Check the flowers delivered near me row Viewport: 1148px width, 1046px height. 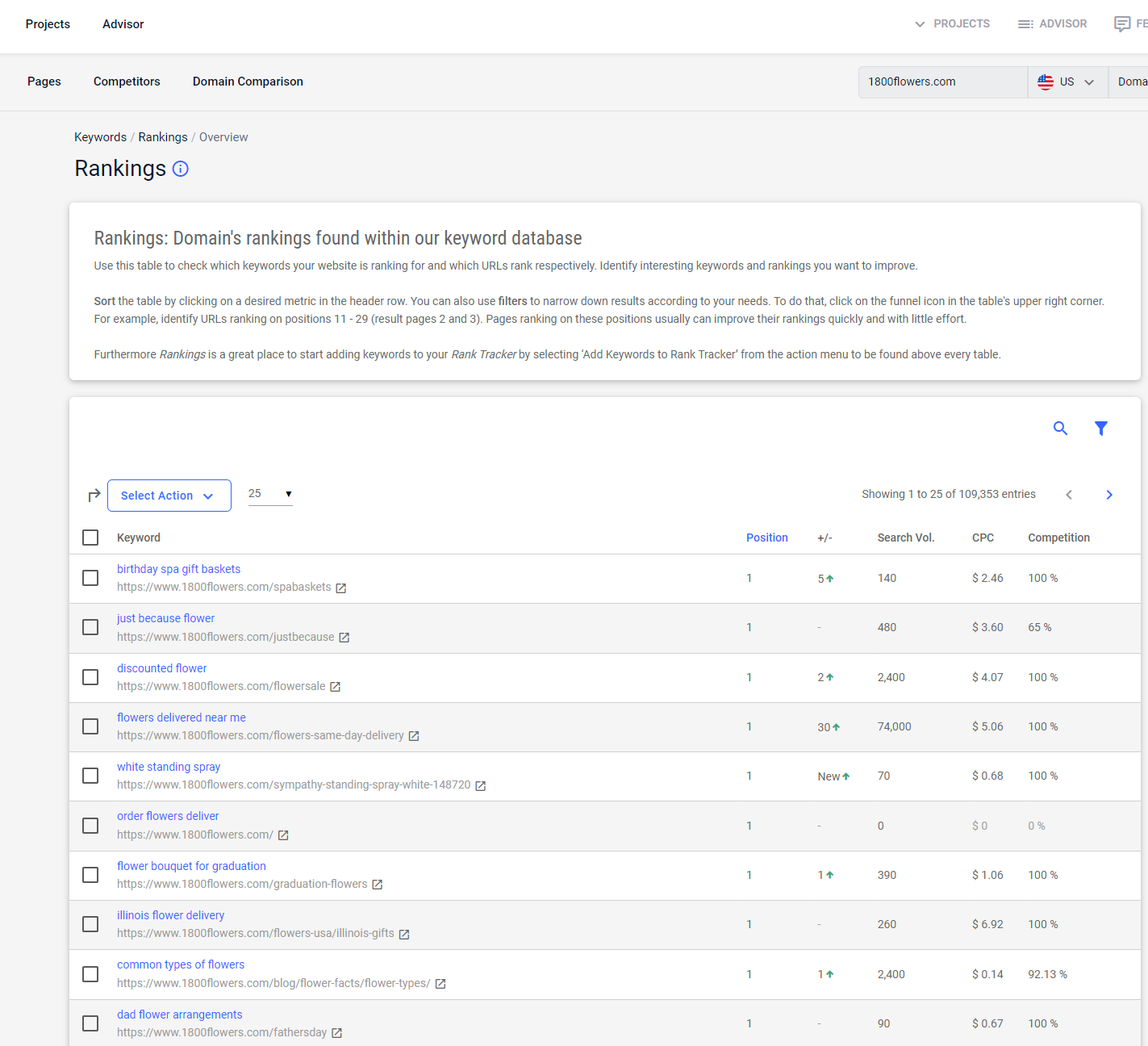pyautogui.click(x=90, y=726)
